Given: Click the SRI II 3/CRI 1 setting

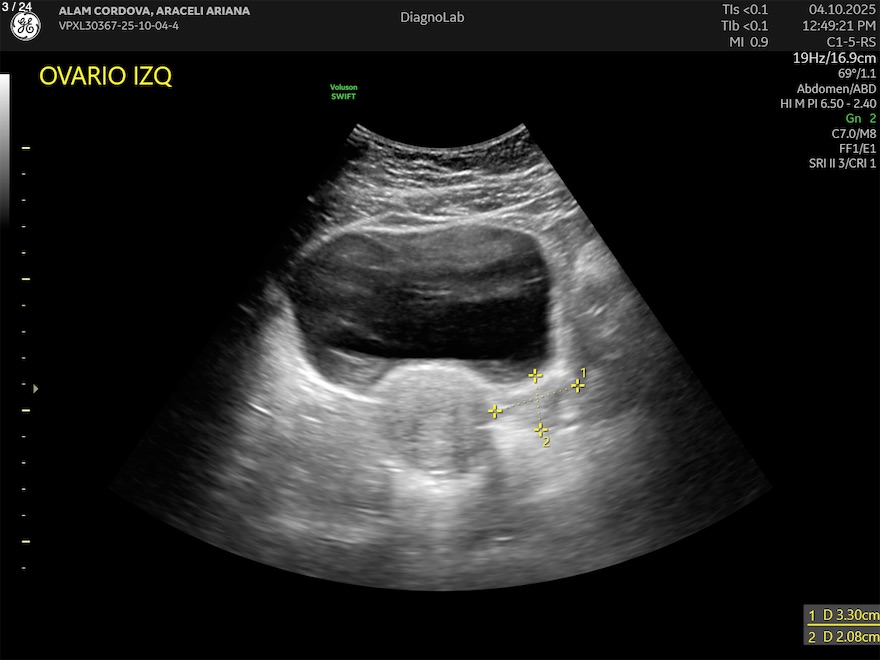Looking at the screenshot, I should (x=842, y=163).
